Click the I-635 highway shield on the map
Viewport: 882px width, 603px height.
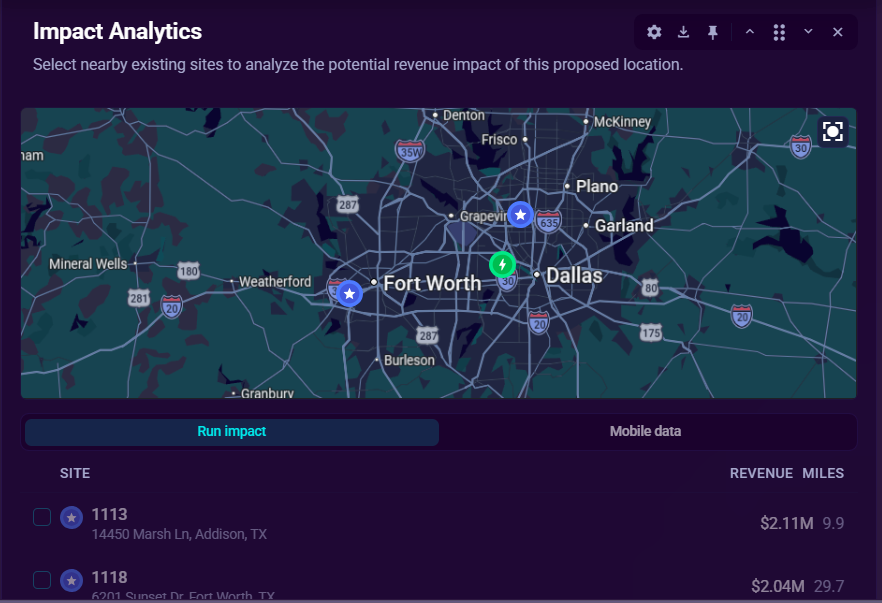pos(548,222)
